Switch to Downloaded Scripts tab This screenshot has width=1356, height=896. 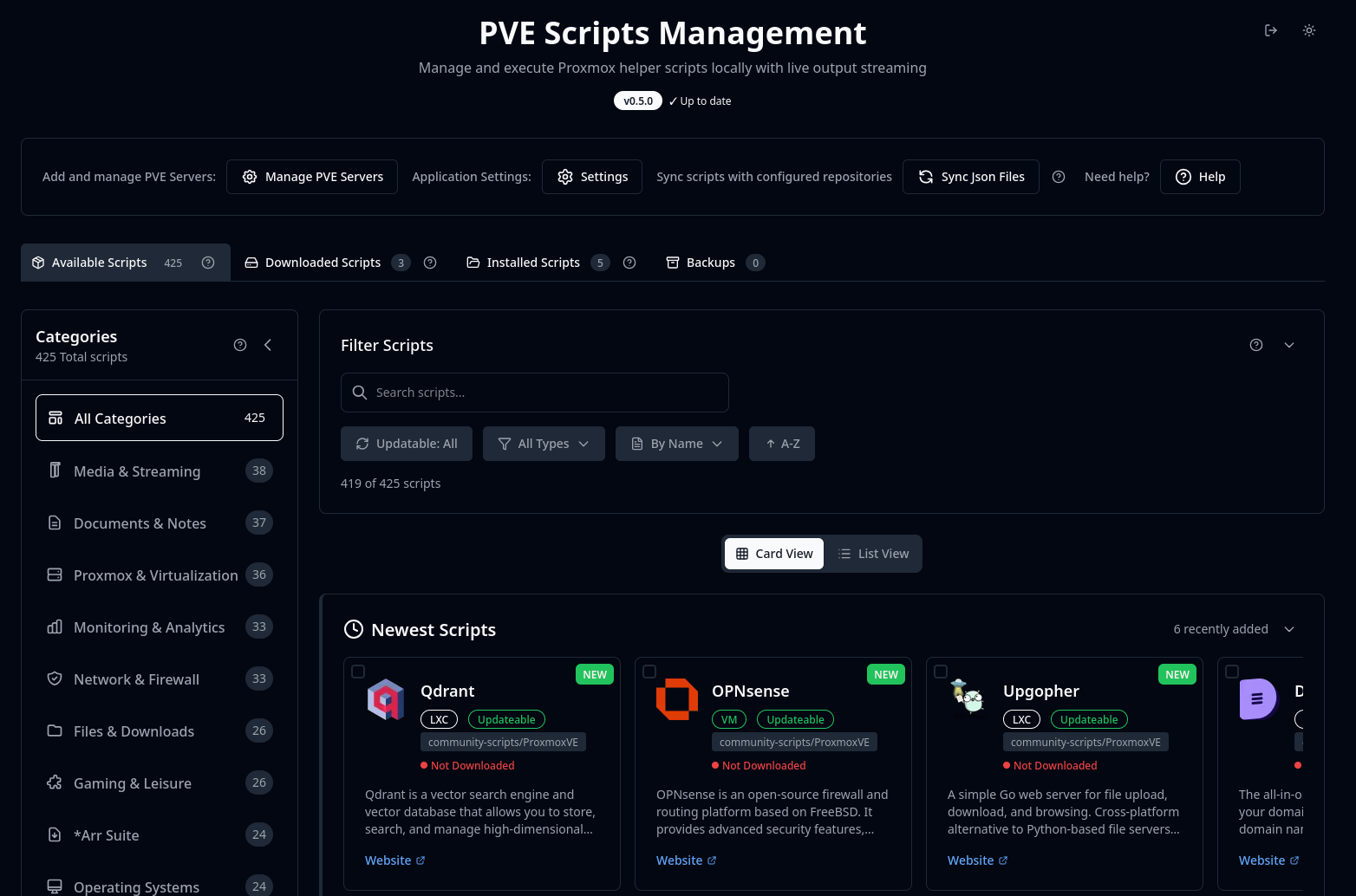[323, 263]
